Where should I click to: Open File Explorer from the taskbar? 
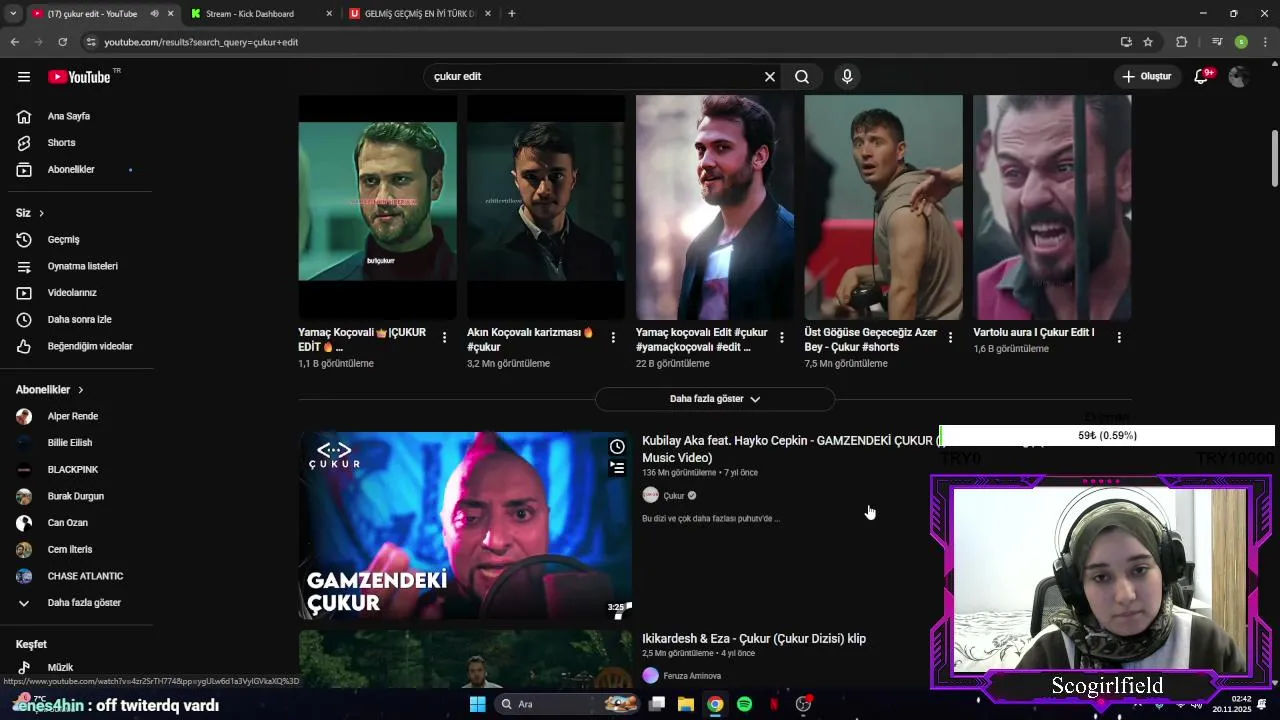pyautogui.click(x=686, y=704)
